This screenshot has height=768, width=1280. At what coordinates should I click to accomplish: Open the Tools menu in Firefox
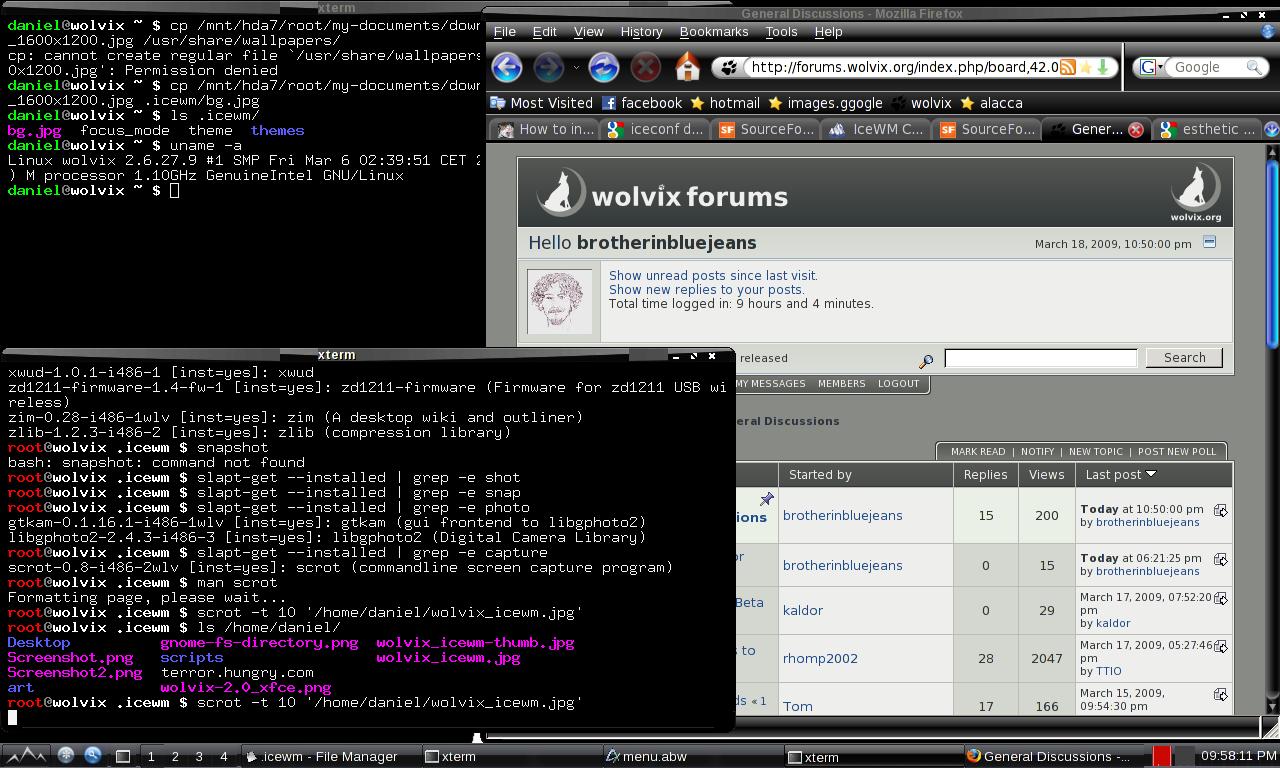[x=781, y=32]
